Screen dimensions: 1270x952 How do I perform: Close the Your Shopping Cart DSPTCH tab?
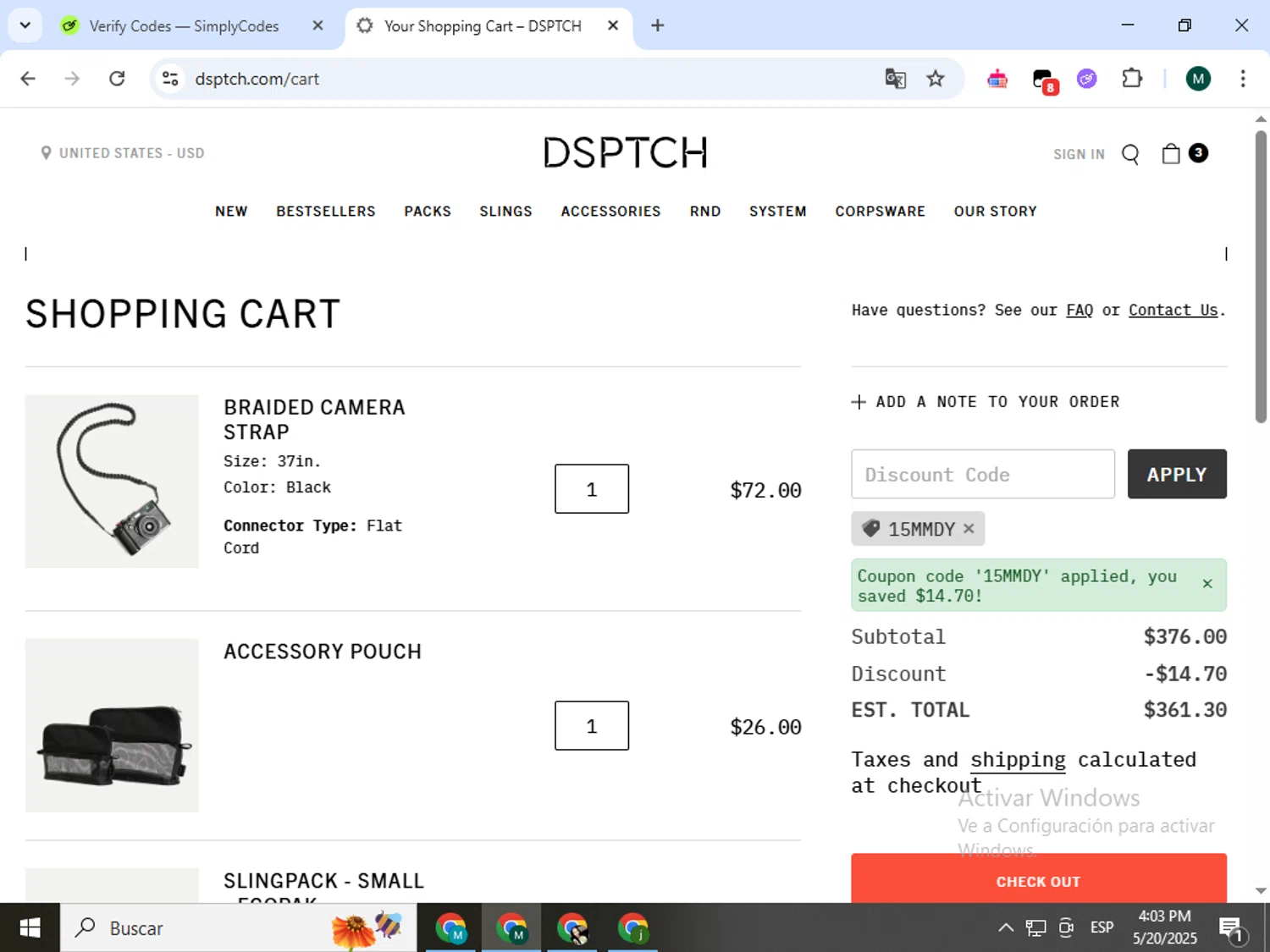613,25
